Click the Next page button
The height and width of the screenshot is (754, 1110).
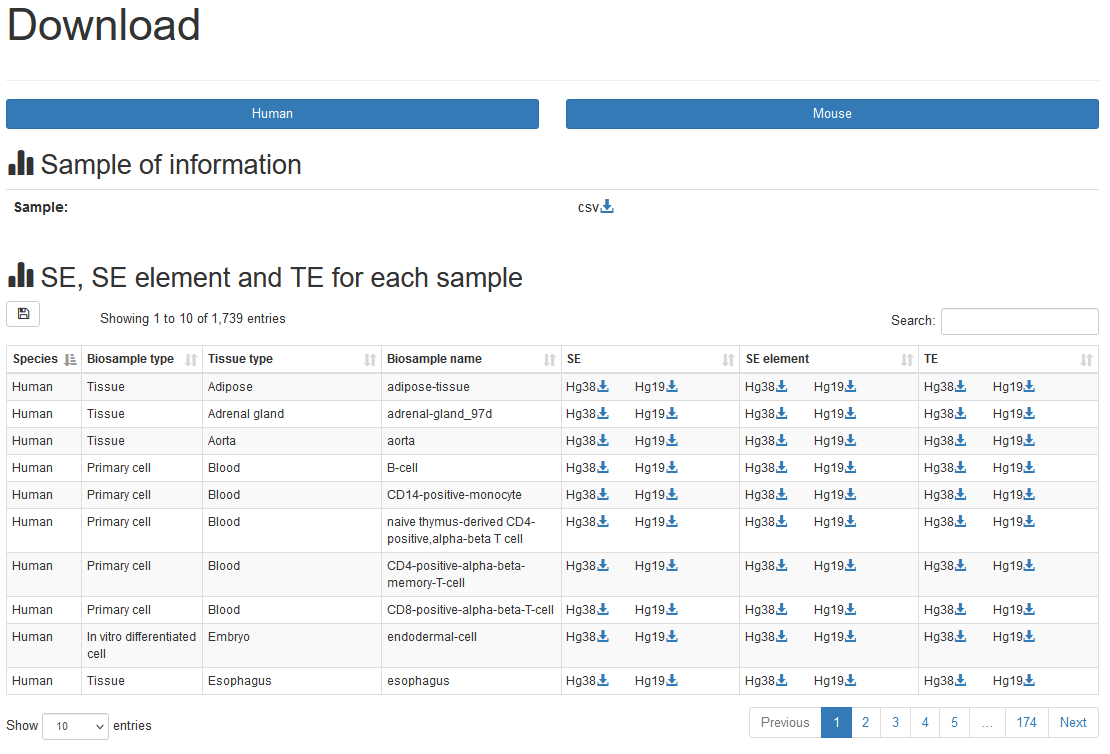1073,723
